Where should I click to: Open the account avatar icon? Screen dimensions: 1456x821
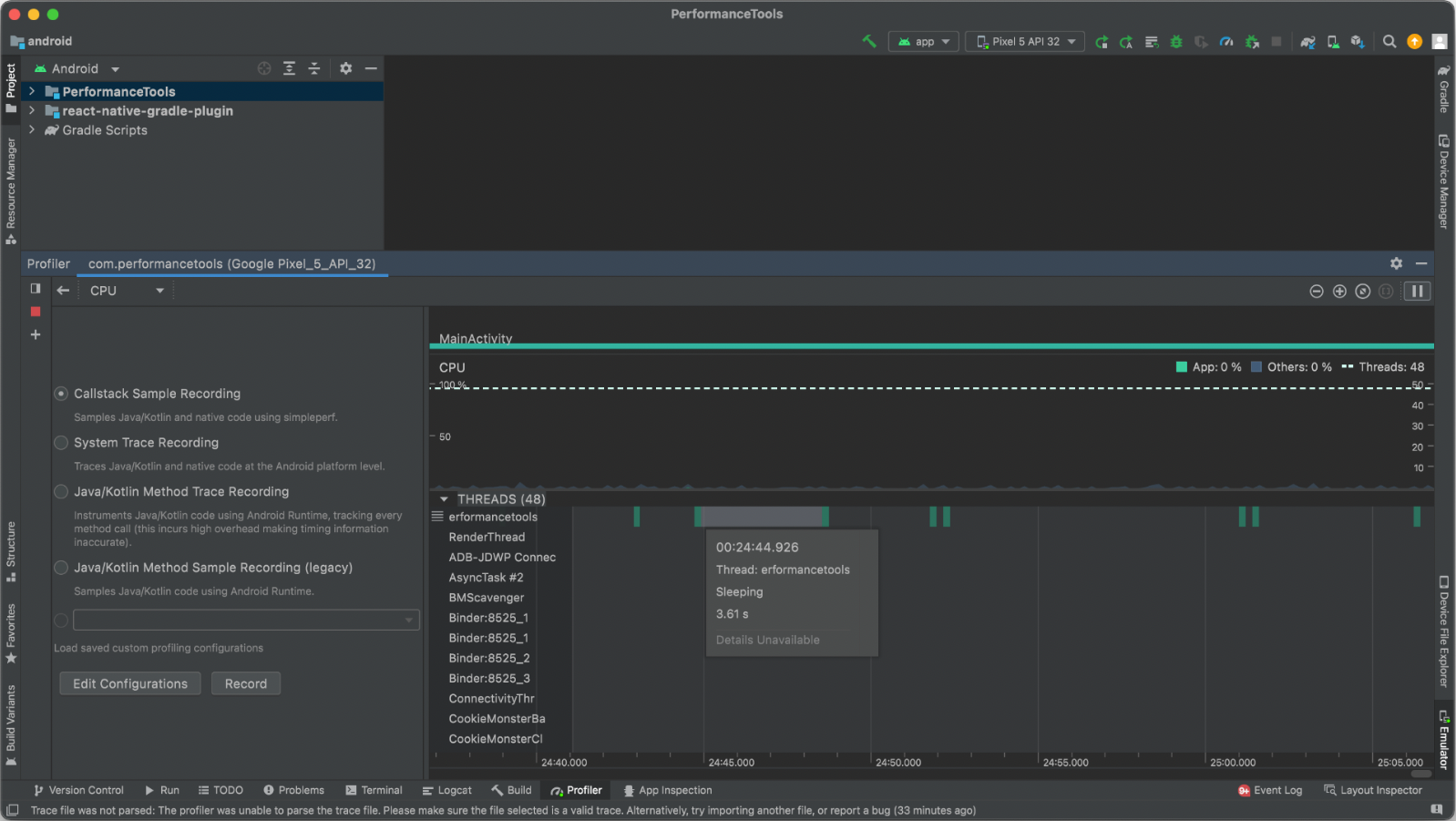[x=1440, y=42]
